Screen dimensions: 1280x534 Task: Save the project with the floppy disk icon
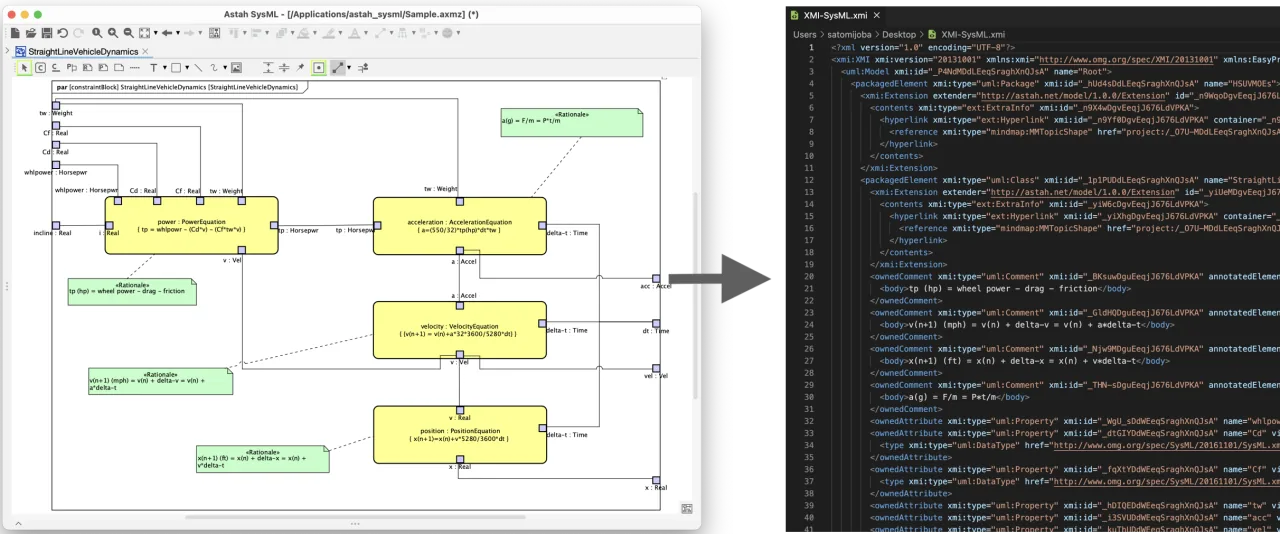pyautogui.click(x=46, y=33)
